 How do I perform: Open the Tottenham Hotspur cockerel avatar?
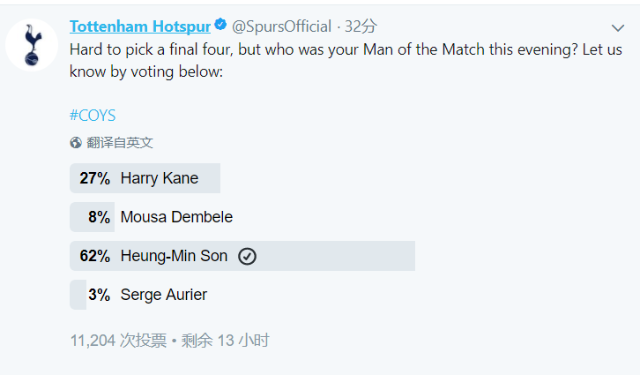(31, 45)
